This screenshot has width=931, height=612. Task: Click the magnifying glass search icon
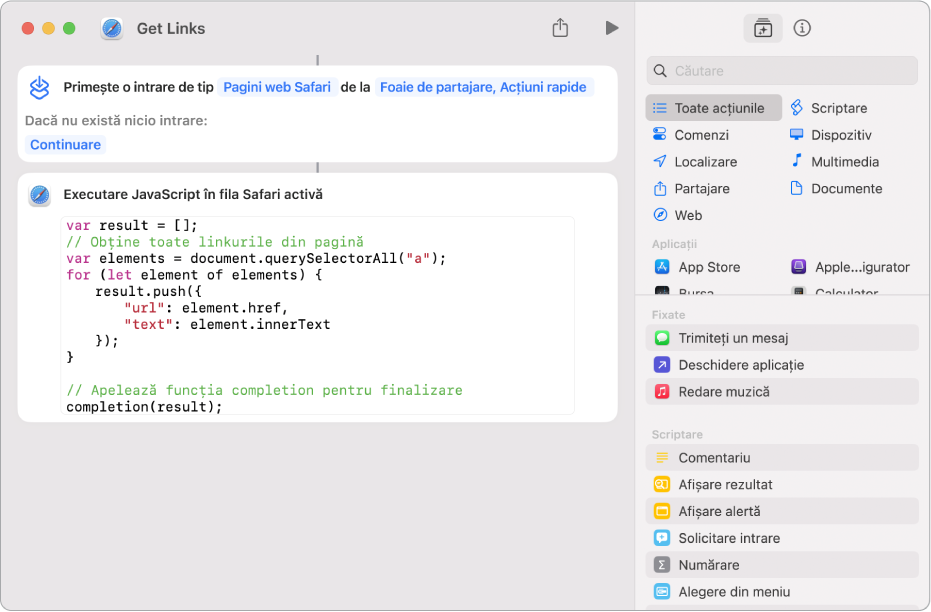660,71
